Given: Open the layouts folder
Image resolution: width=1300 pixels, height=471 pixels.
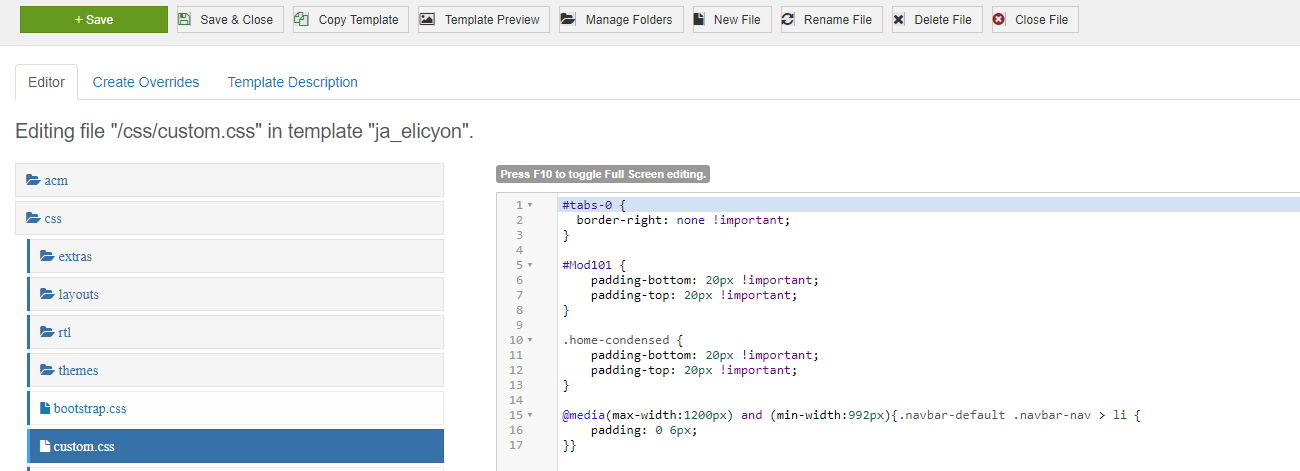Looking at the screenshot, I should pos(78,295).
